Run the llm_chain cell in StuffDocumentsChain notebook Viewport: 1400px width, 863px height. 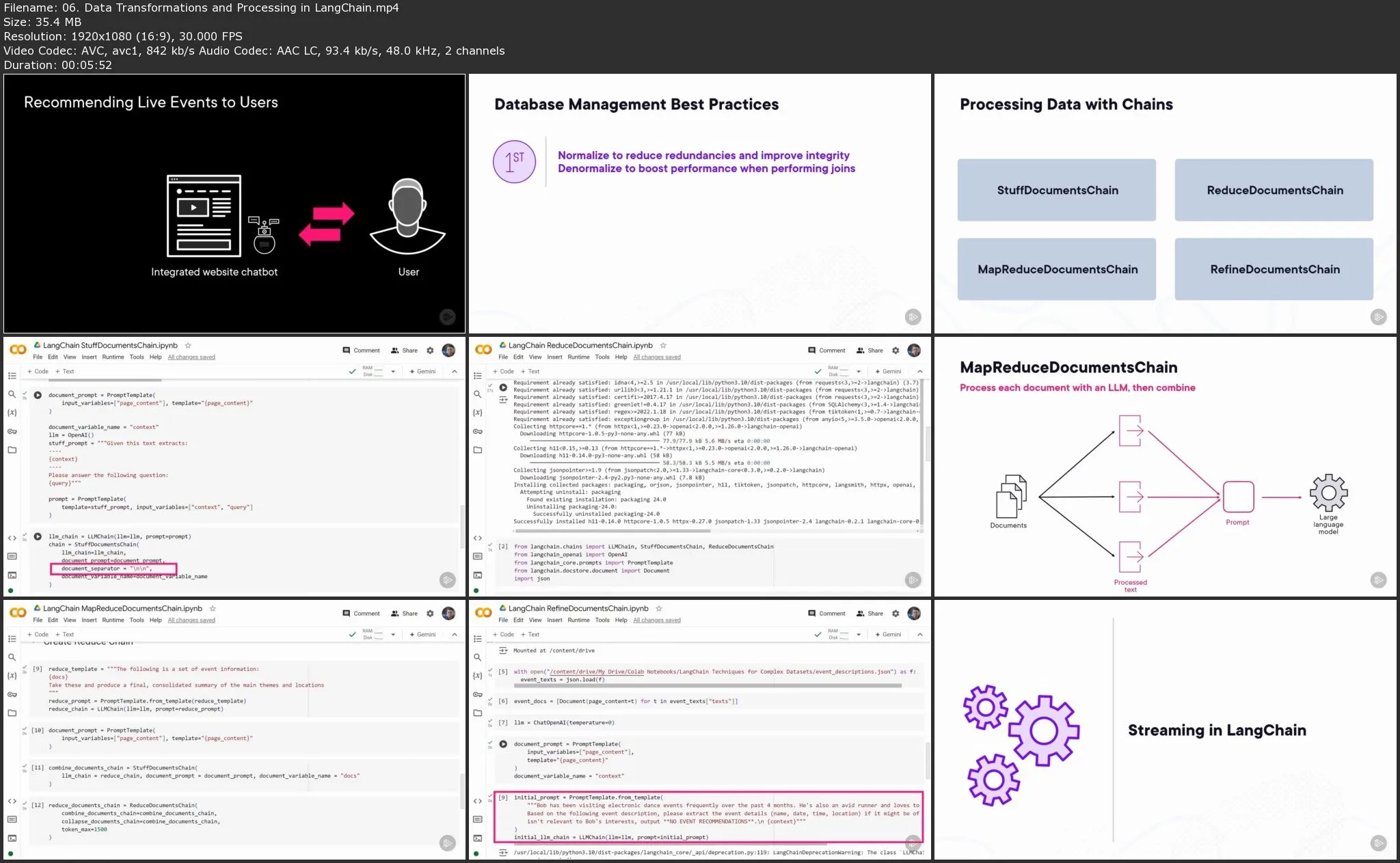pyautogui.click(x=38, y=536)
